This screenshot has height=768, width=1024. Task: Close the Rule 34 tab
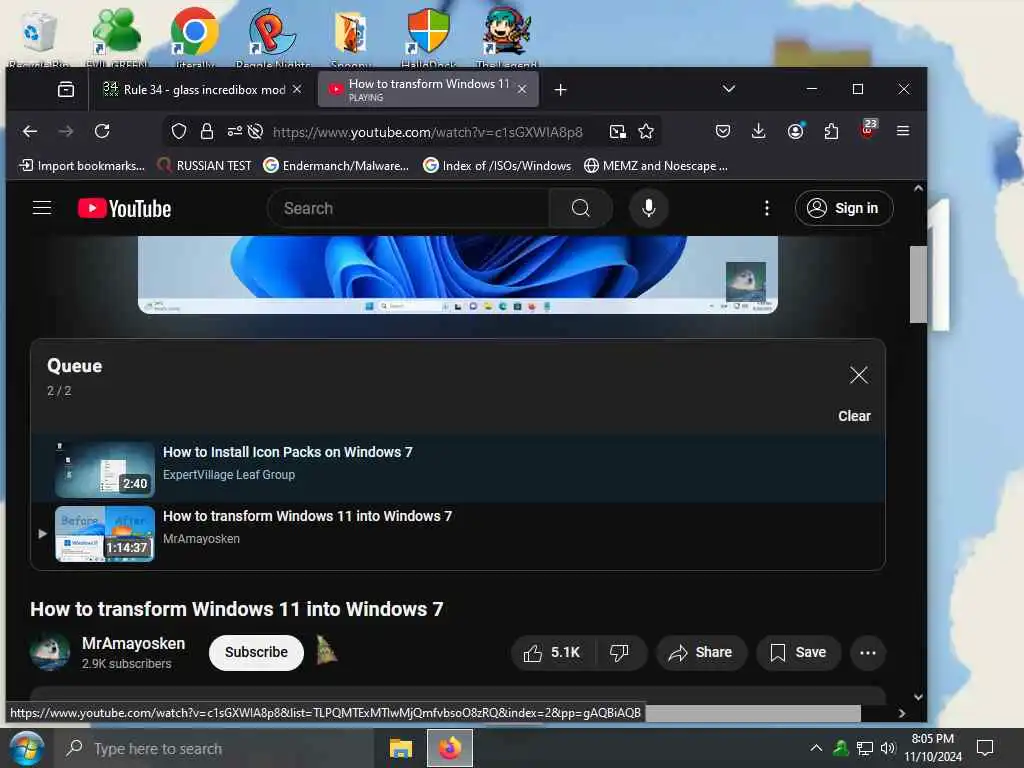(297, 89)
